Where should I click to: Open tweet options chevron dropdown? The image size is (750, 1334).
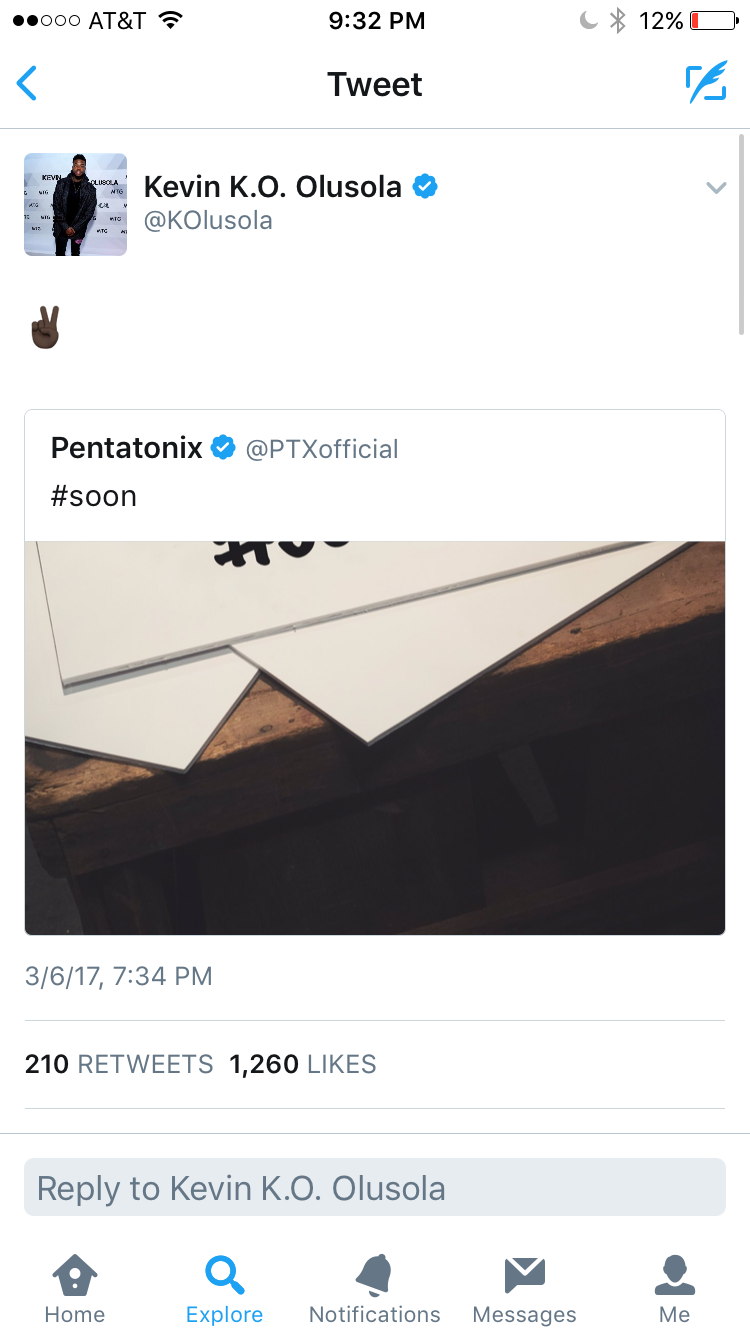(715, 187)
